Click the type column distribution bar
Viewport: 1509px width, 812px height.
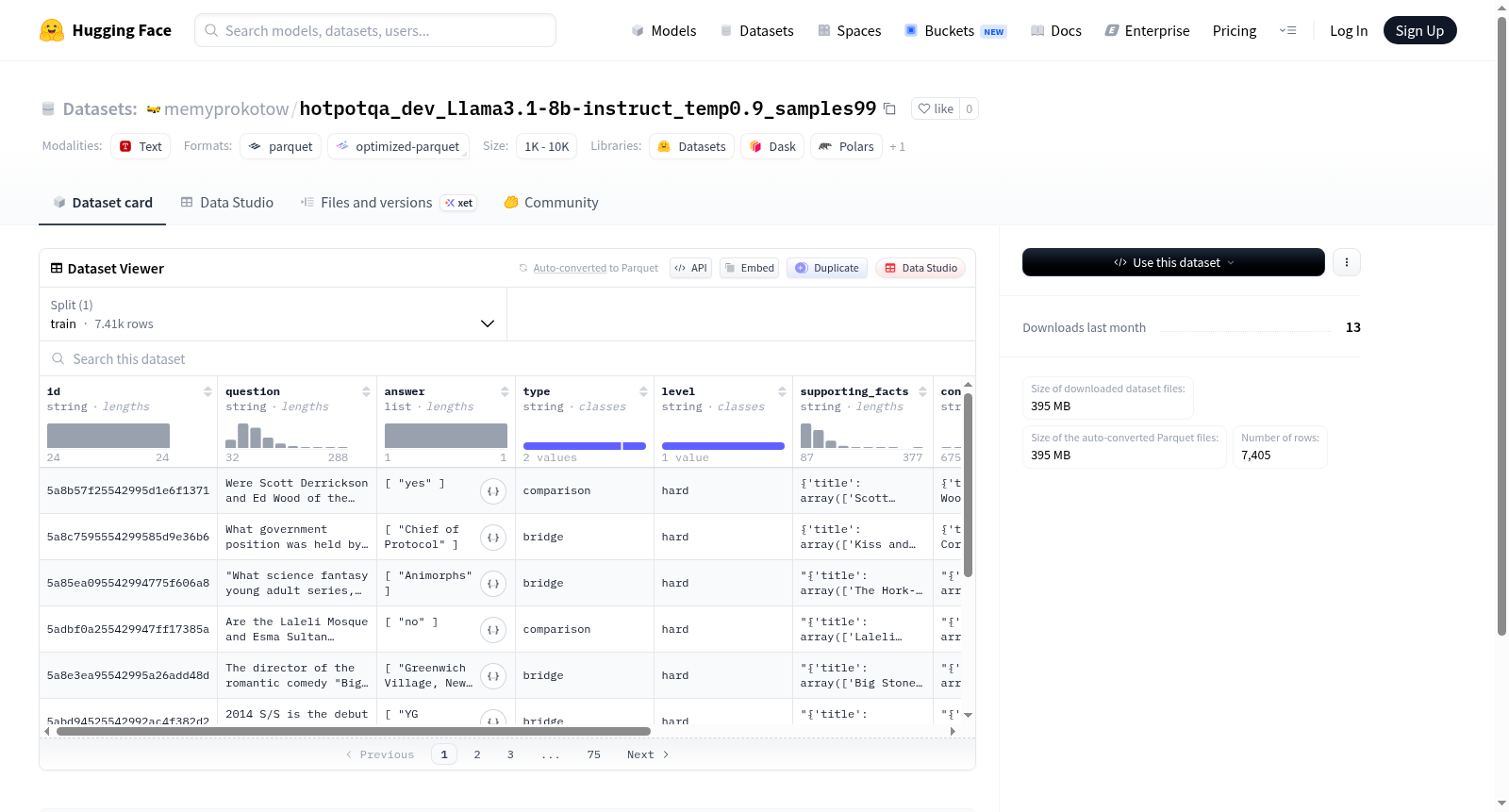point(585,446)
